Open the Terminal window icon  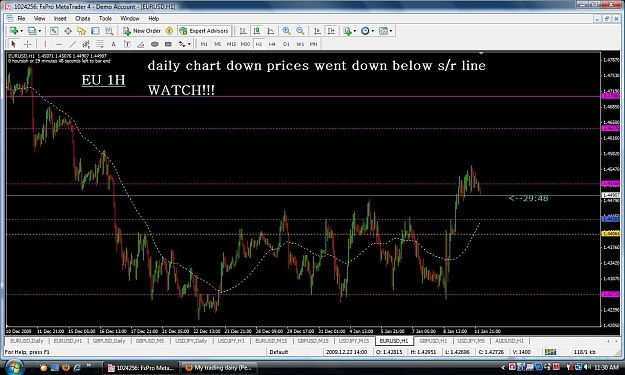tap(95, 31)
